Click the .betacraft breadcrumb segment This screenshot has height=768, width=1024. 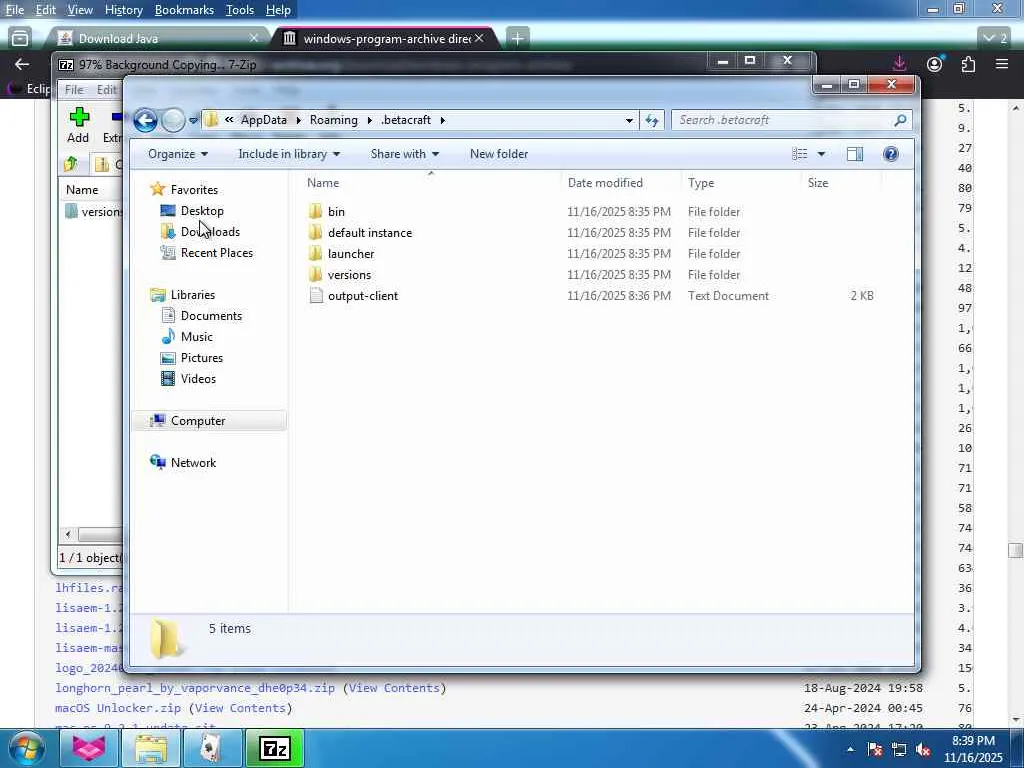406,120
